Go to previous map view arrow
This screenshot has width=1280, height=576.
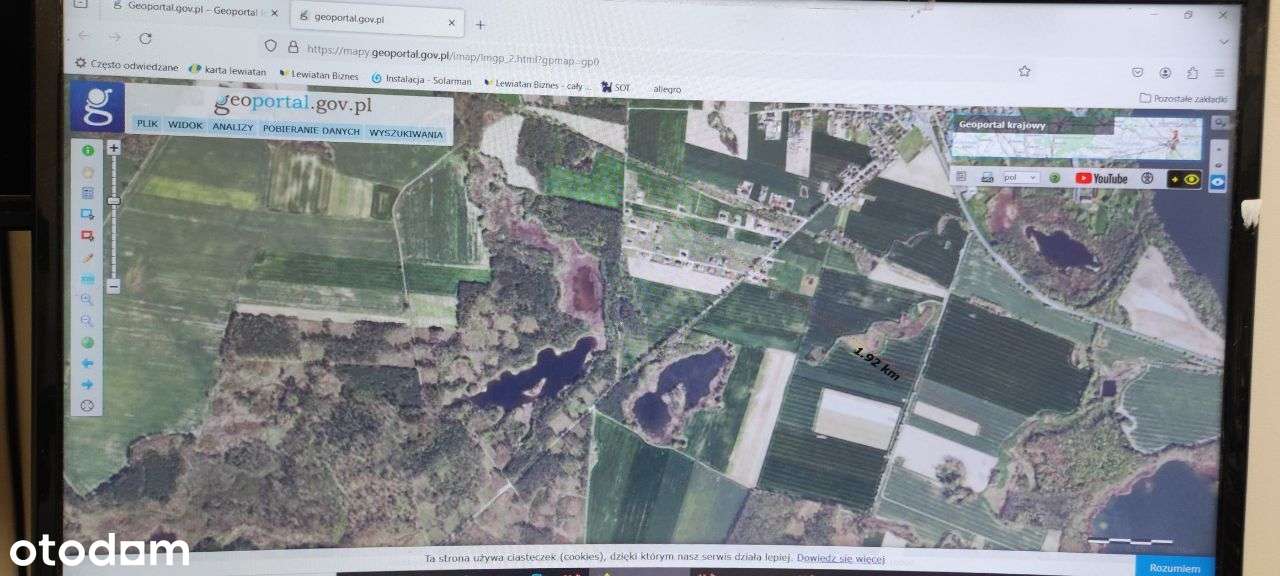87,363
